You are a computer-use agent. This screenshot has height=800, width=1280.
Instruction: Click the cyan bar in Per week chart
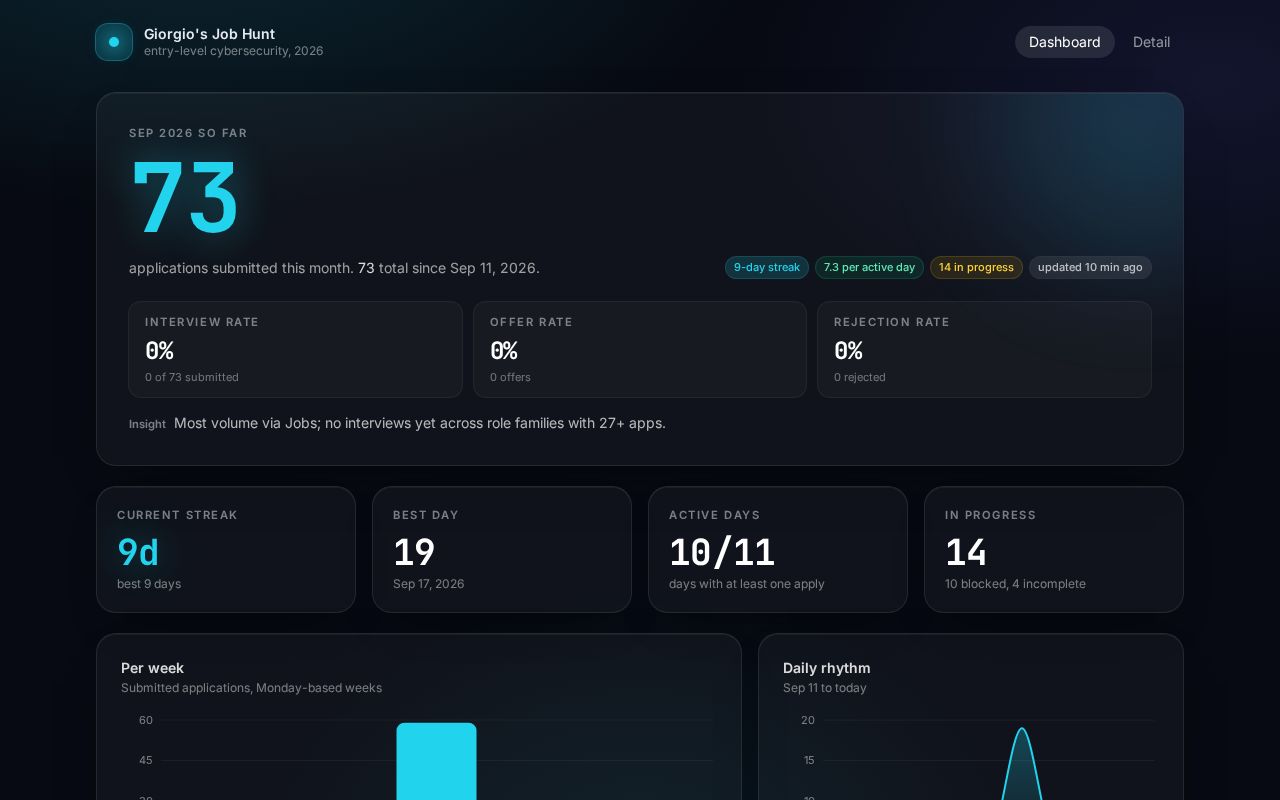[436, 761]
